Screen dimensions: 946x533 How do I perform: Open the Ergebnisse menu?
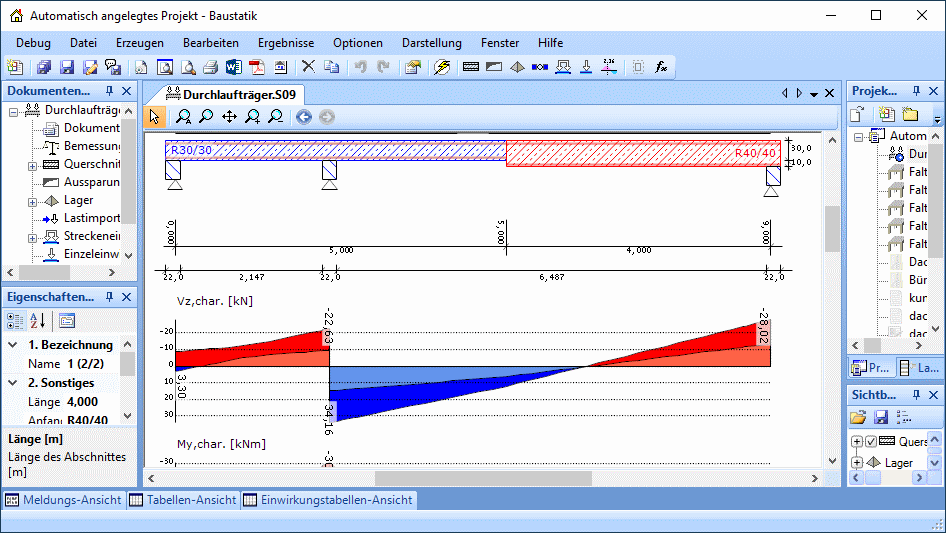click(286, 43)
